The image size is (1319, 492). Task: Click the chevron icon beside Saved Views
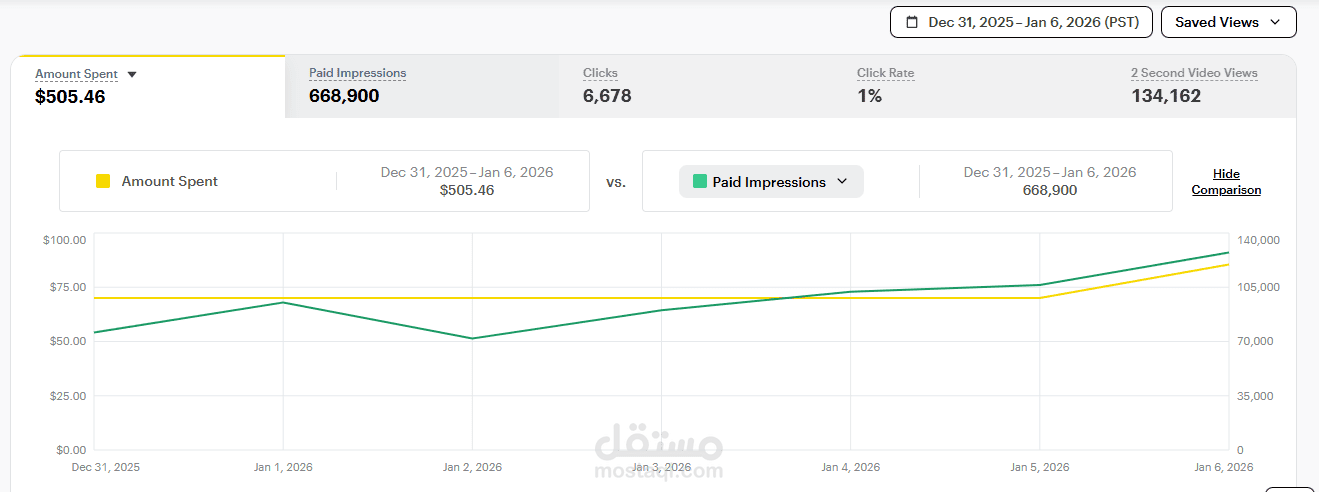pos(1275,22)
